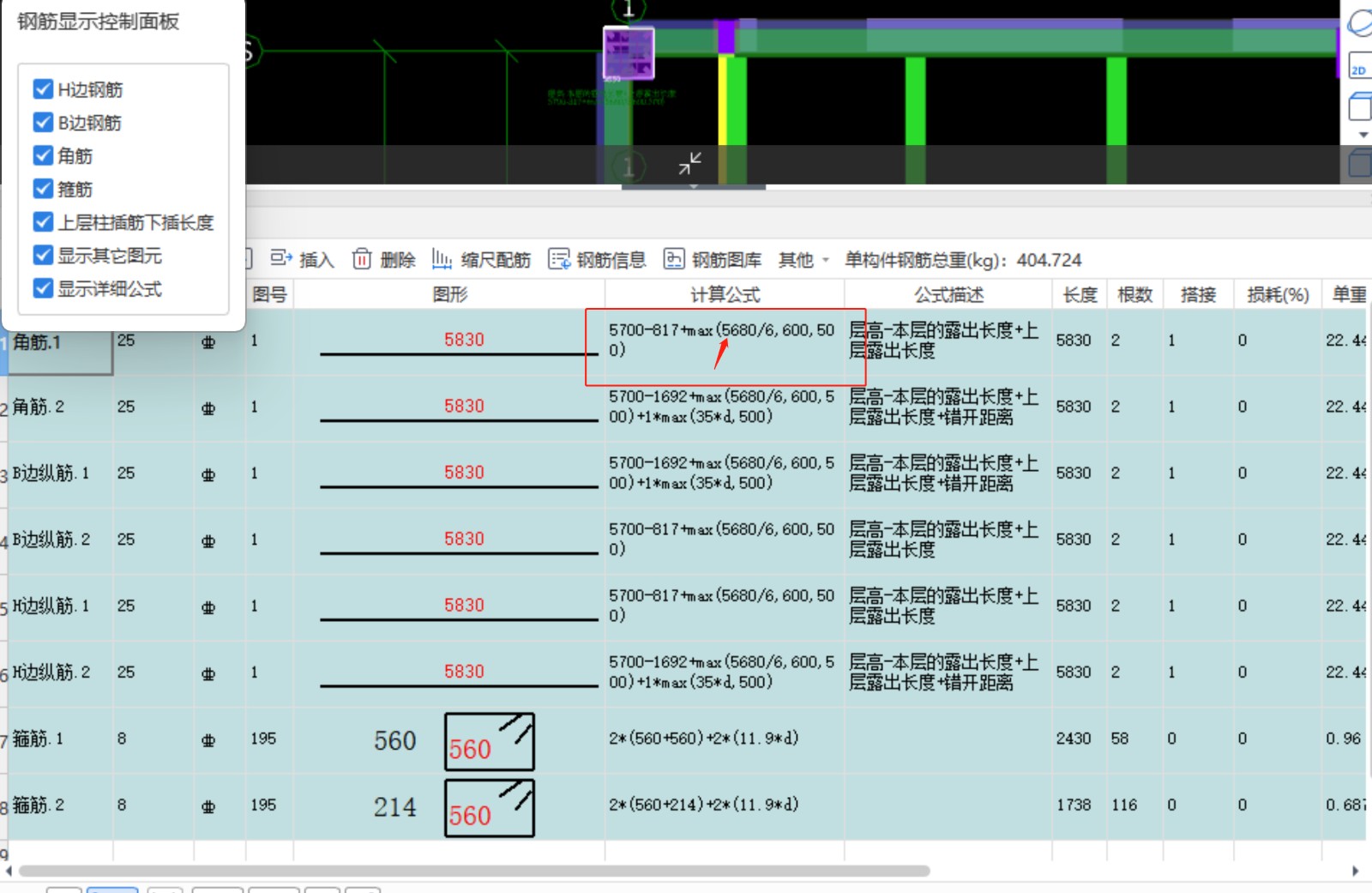Click the purple column node in drawing
The width and height of the screenshot is (1372, 893).
629,52
